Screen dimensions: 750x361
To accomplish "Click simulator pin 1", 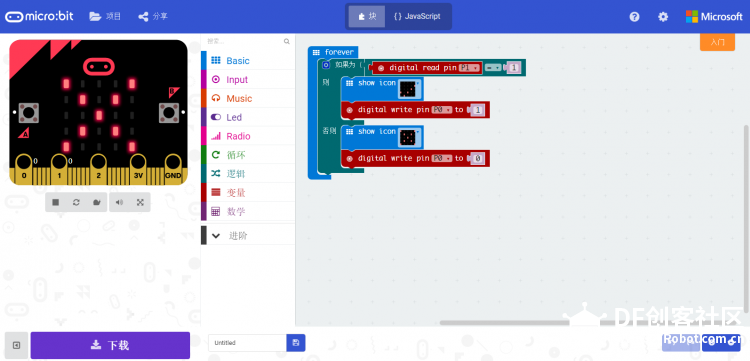I will pyautogui.click(x=59, y=170).
